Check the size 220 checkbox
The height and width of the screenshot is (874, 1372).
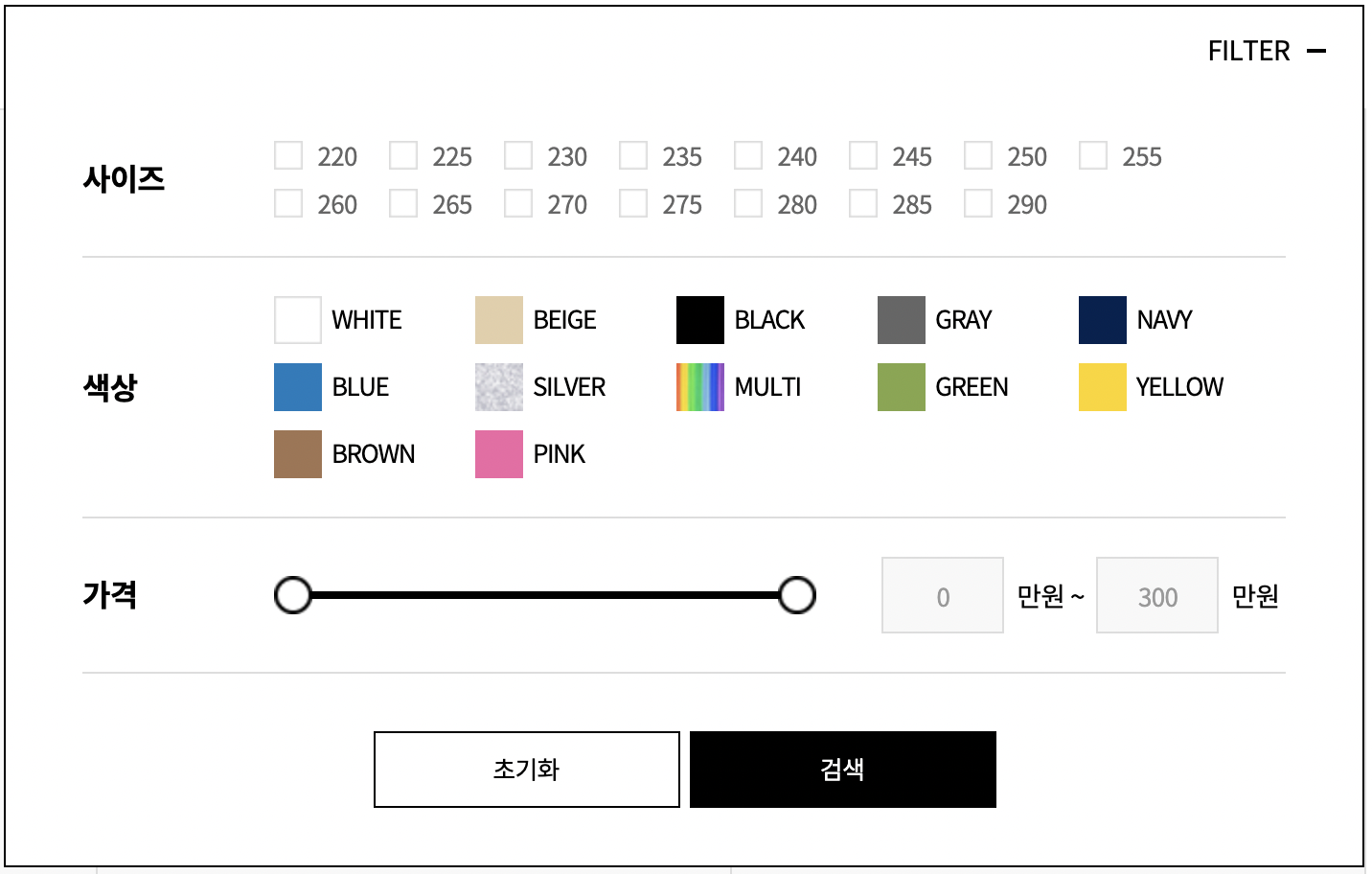coord(288,155)
